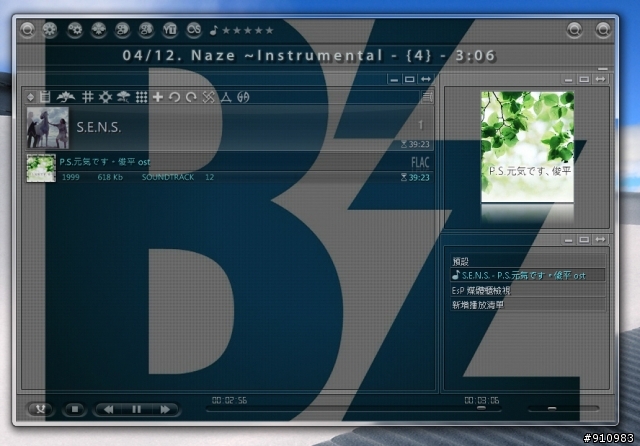Rate the track one star
The width and height of the screenshot is (640, 446).
(x=226, y=30)
